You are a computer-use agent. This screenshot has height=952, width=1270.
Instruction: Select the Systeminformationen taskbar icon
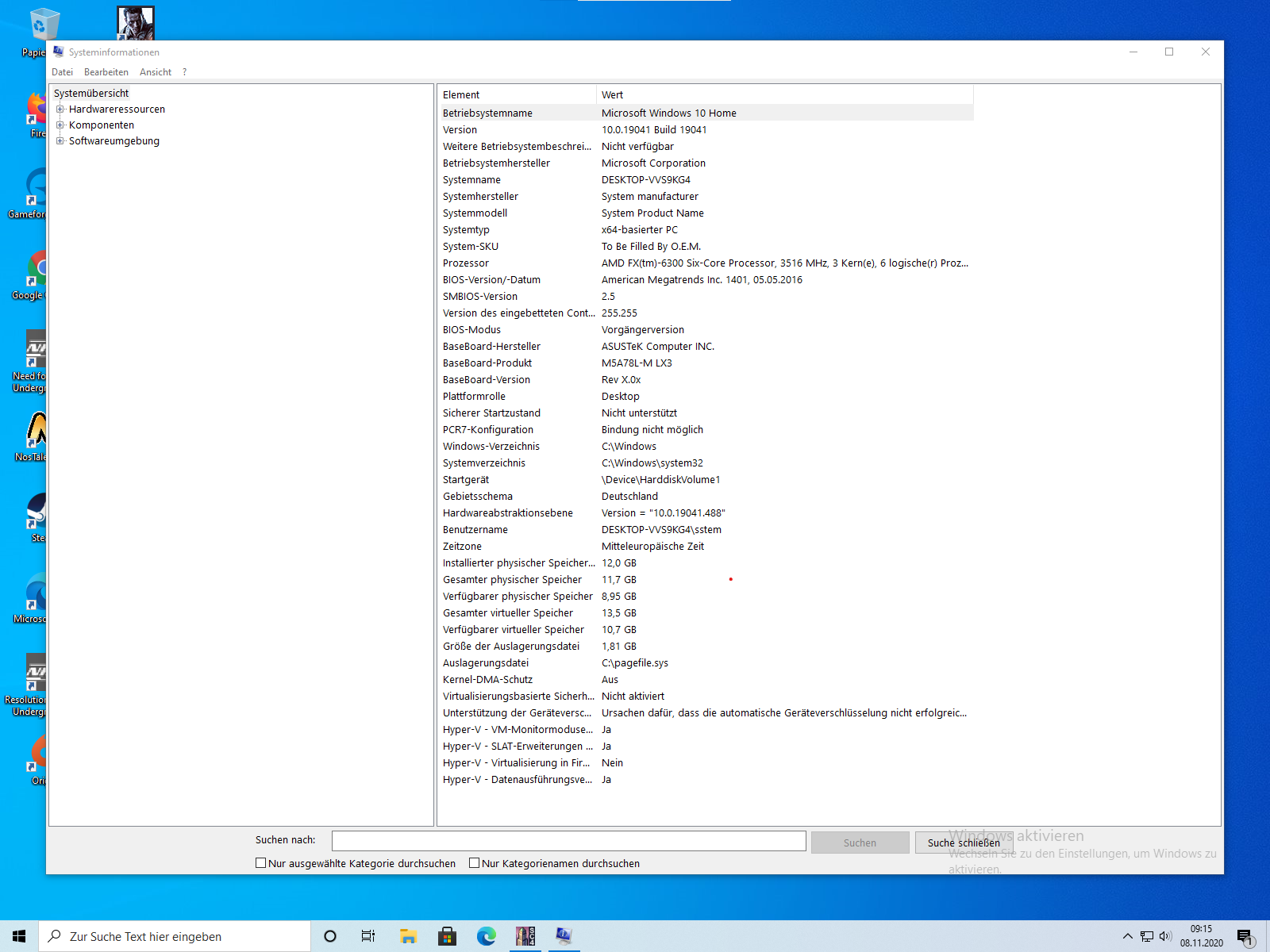(564, 936)
